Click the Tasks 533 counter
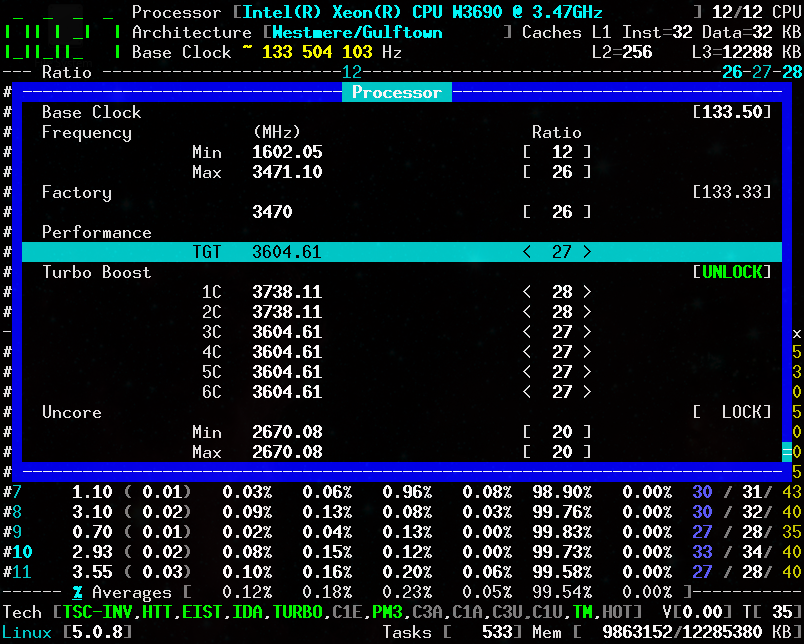804x644 pixels. [x=452, y=632]
